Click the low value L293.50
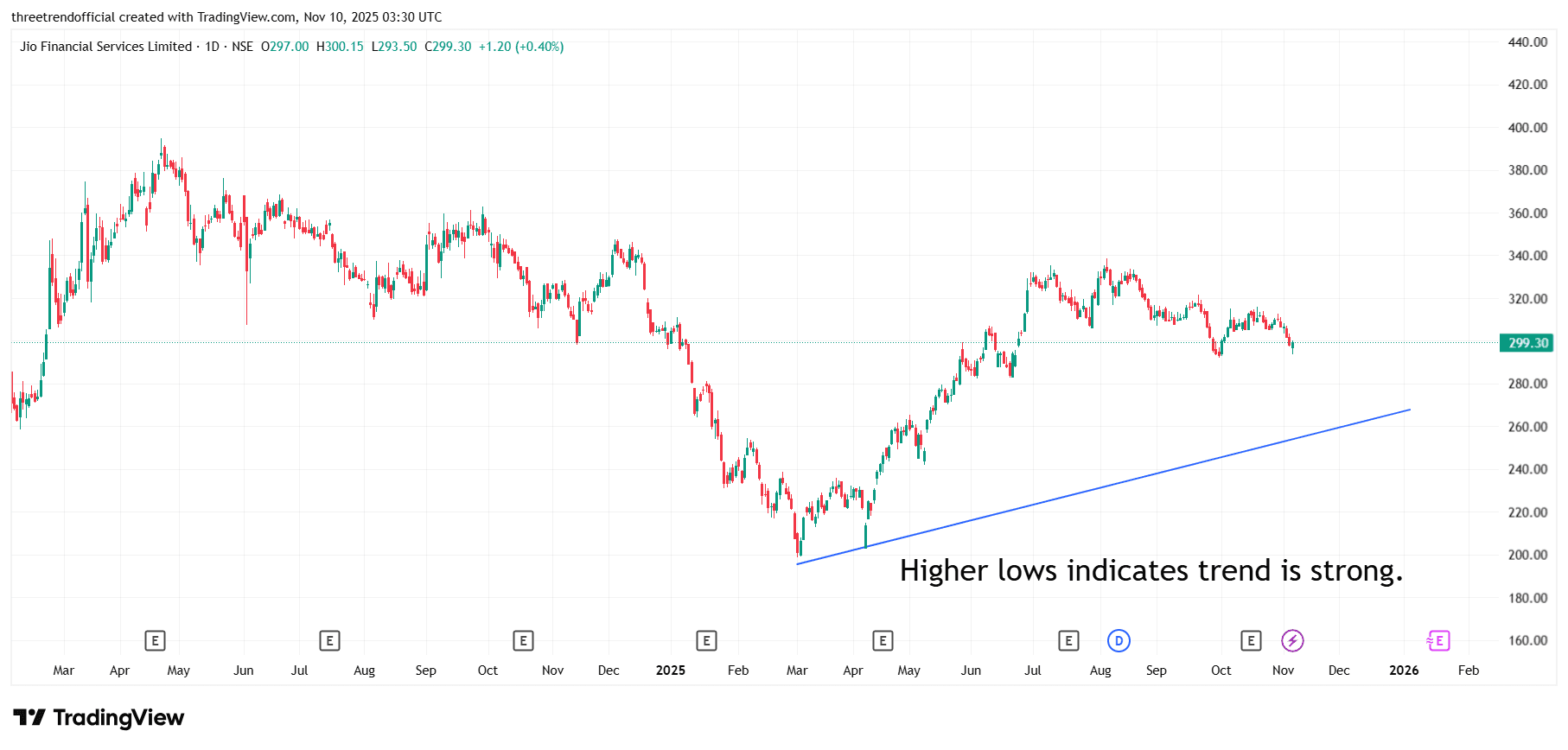The image size is (1568, 750). (x=394, y=47)
